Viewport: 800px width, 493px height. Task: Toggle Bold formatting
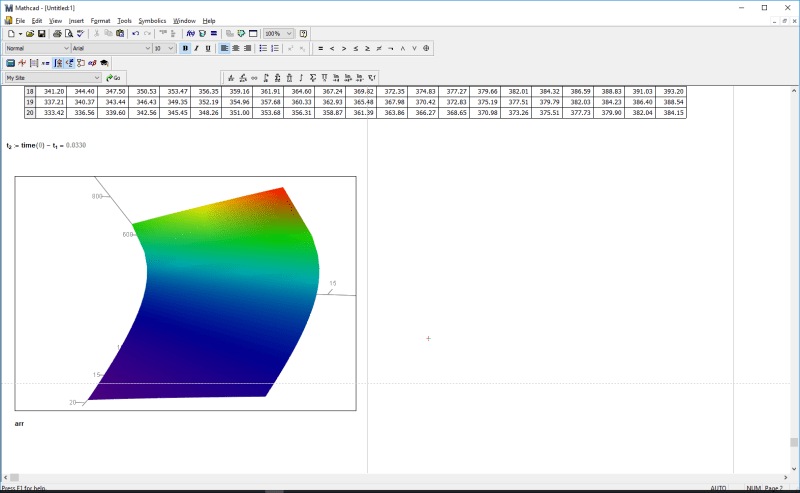(x=185, y=48)
